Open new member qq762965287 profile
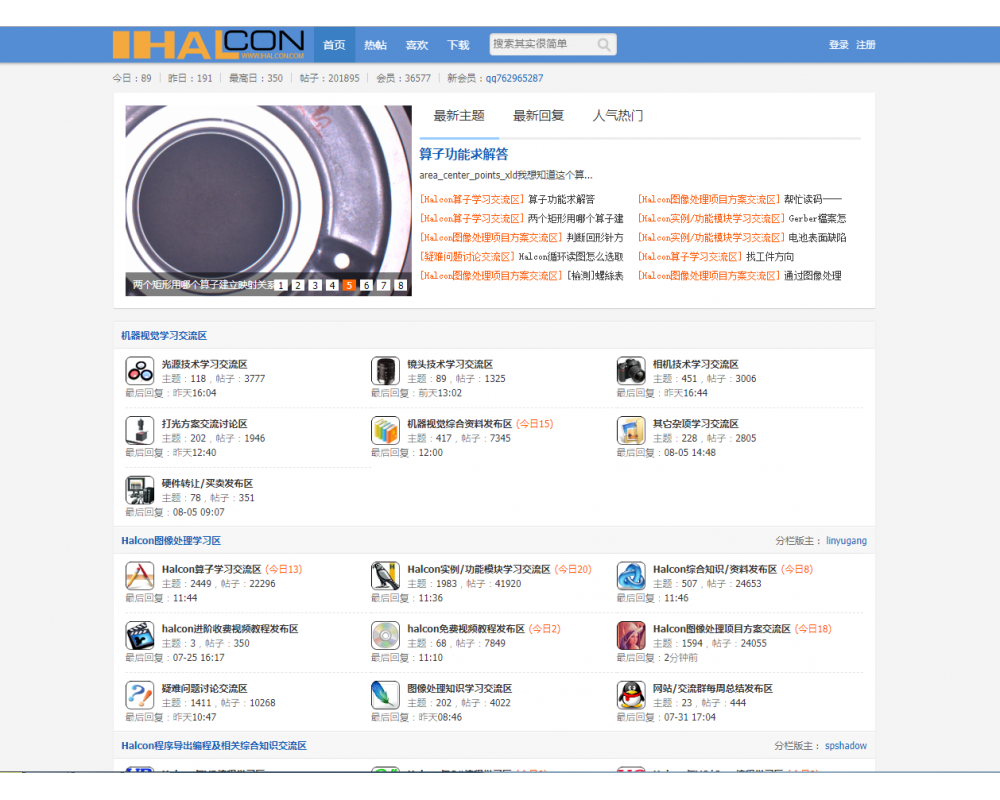The height and width of the screenshot is (800, 1000). click(514, 78)
